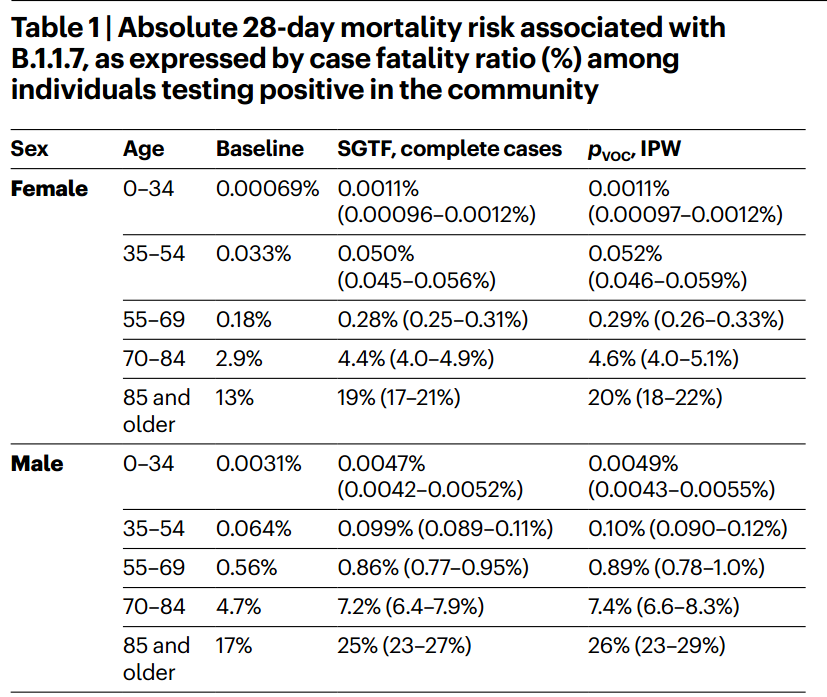Image resolution: width=827 pixels, height=697 pixels.
Task: Select the 0.28% (0.25–0.31%) cell
Action: coord(432,320)
